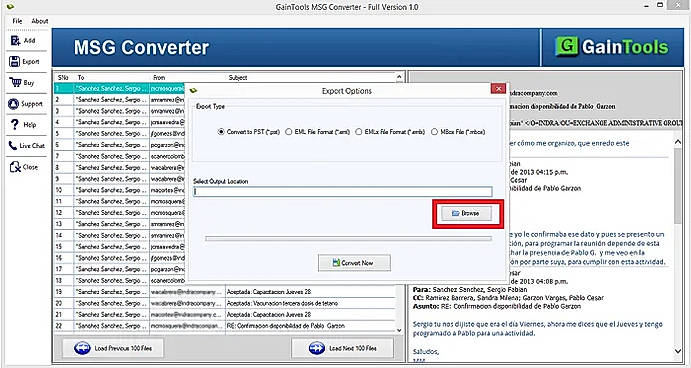Open Help in the sidebar
691x368 pixels.
(x=23, y=125)
